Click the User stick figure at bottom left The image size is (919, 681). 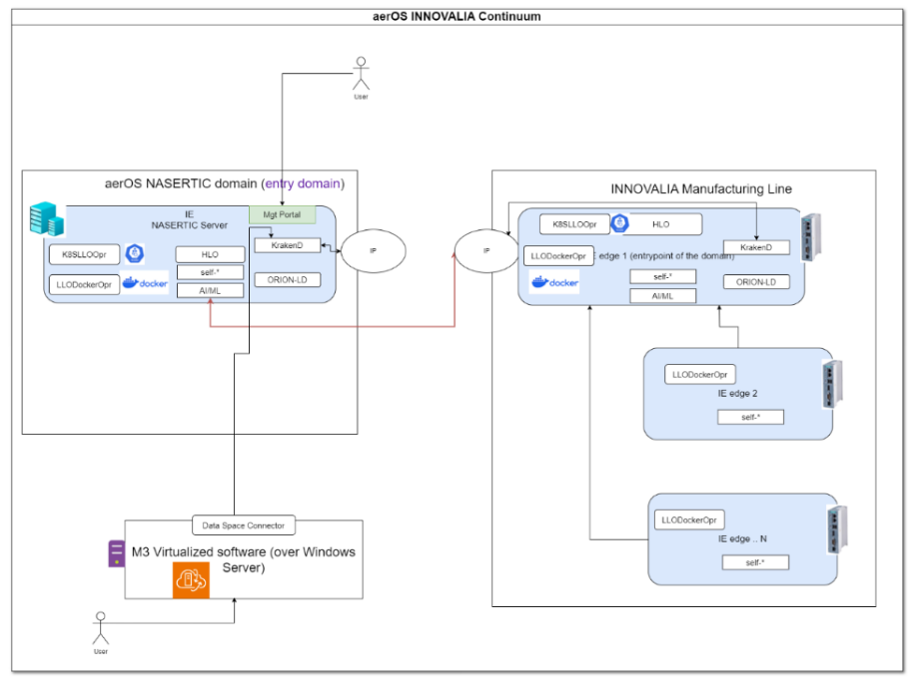tap(99, 627)
